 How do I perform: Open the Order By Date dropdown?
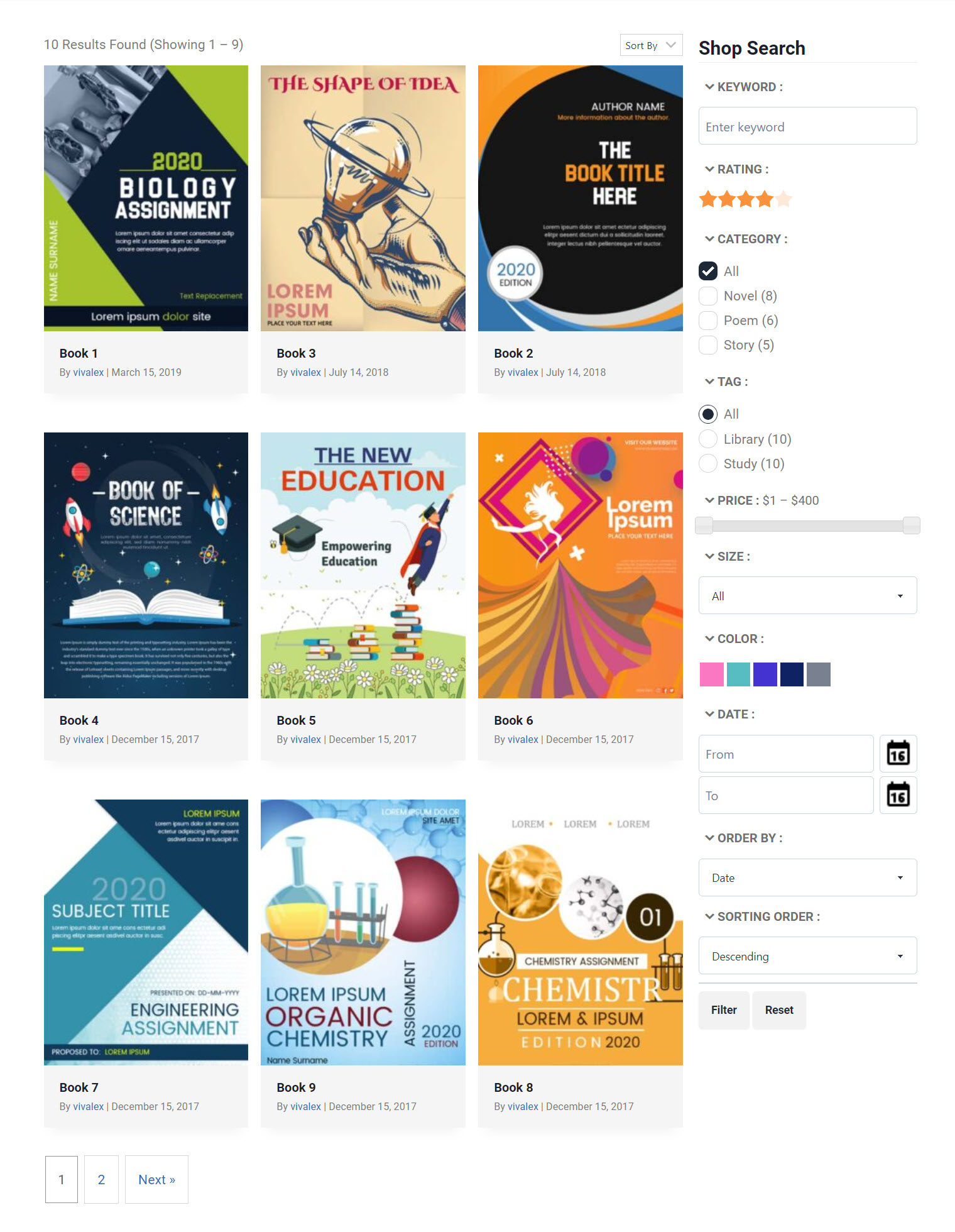(807, 877)
